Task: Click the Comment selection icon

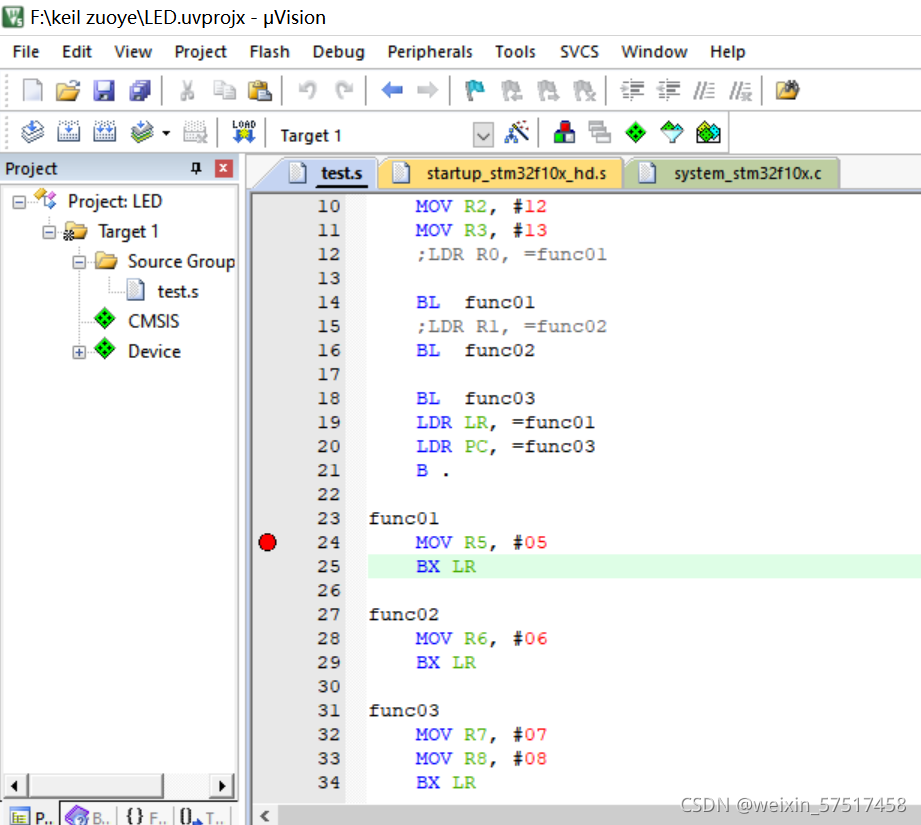Action: (704, 90)
